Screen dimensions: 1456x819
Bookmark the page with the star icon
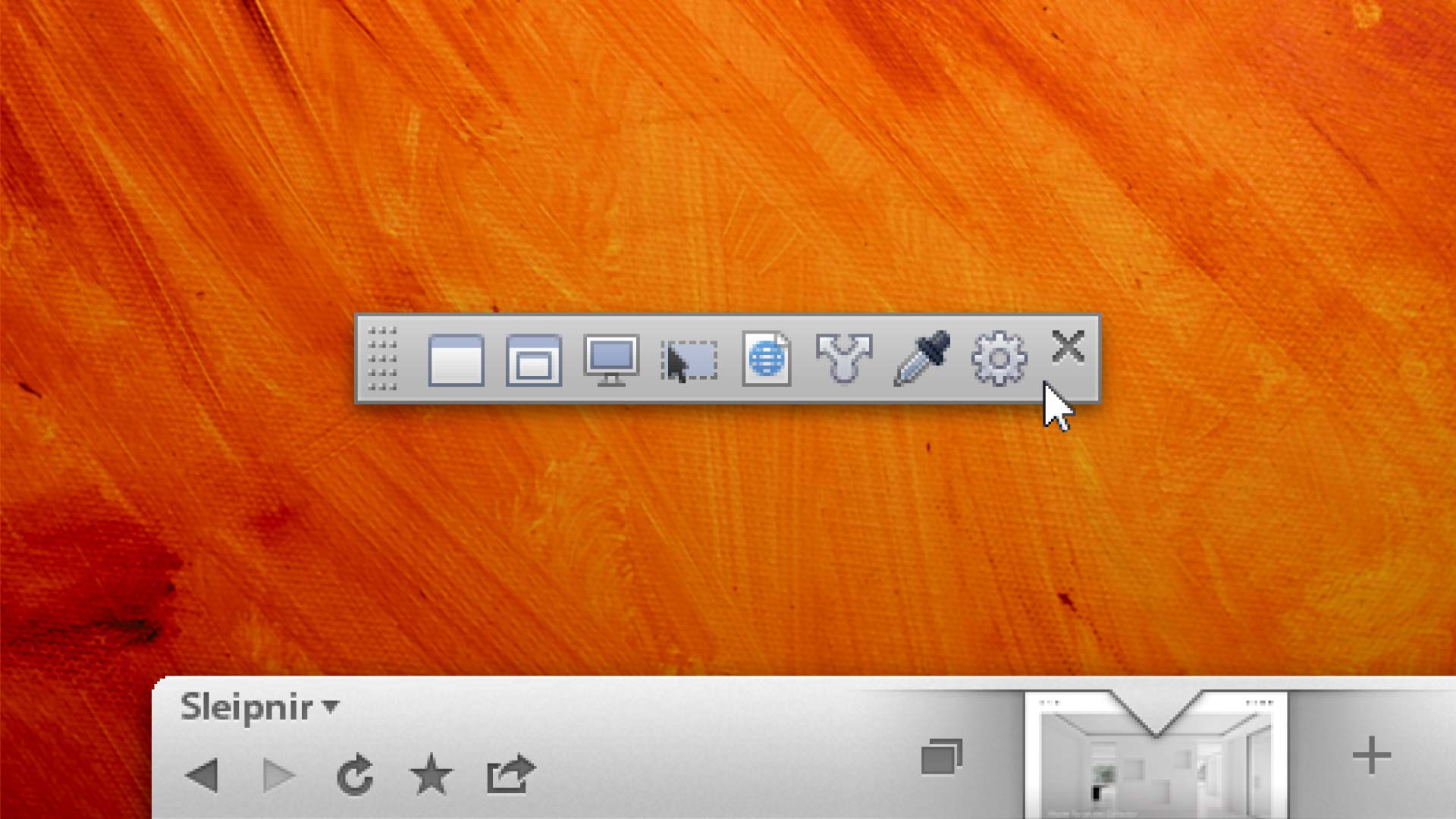[431, 775]
